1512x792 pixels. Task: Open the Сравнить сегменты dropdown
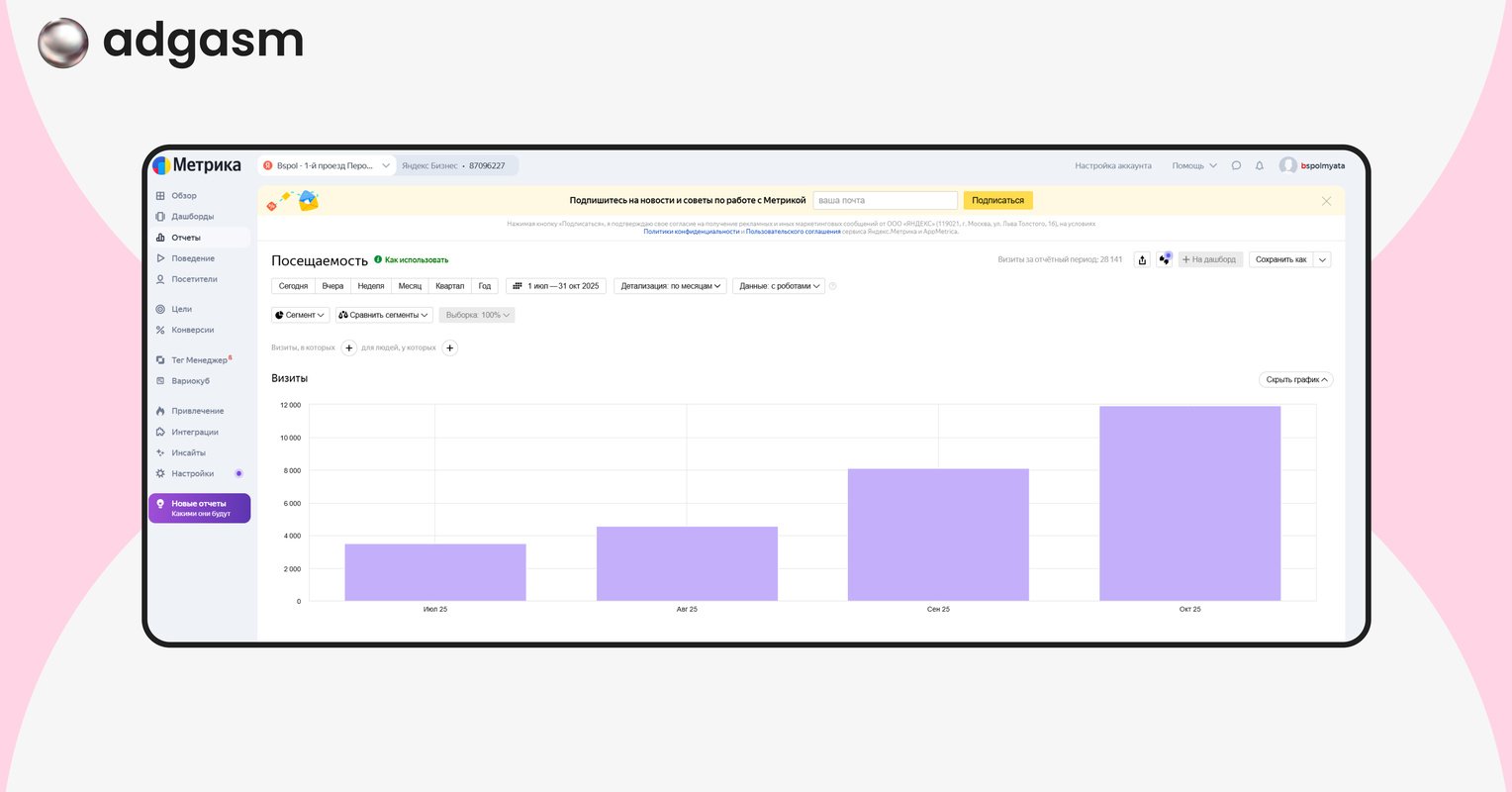pyautogui.click(x=384, y=315)
